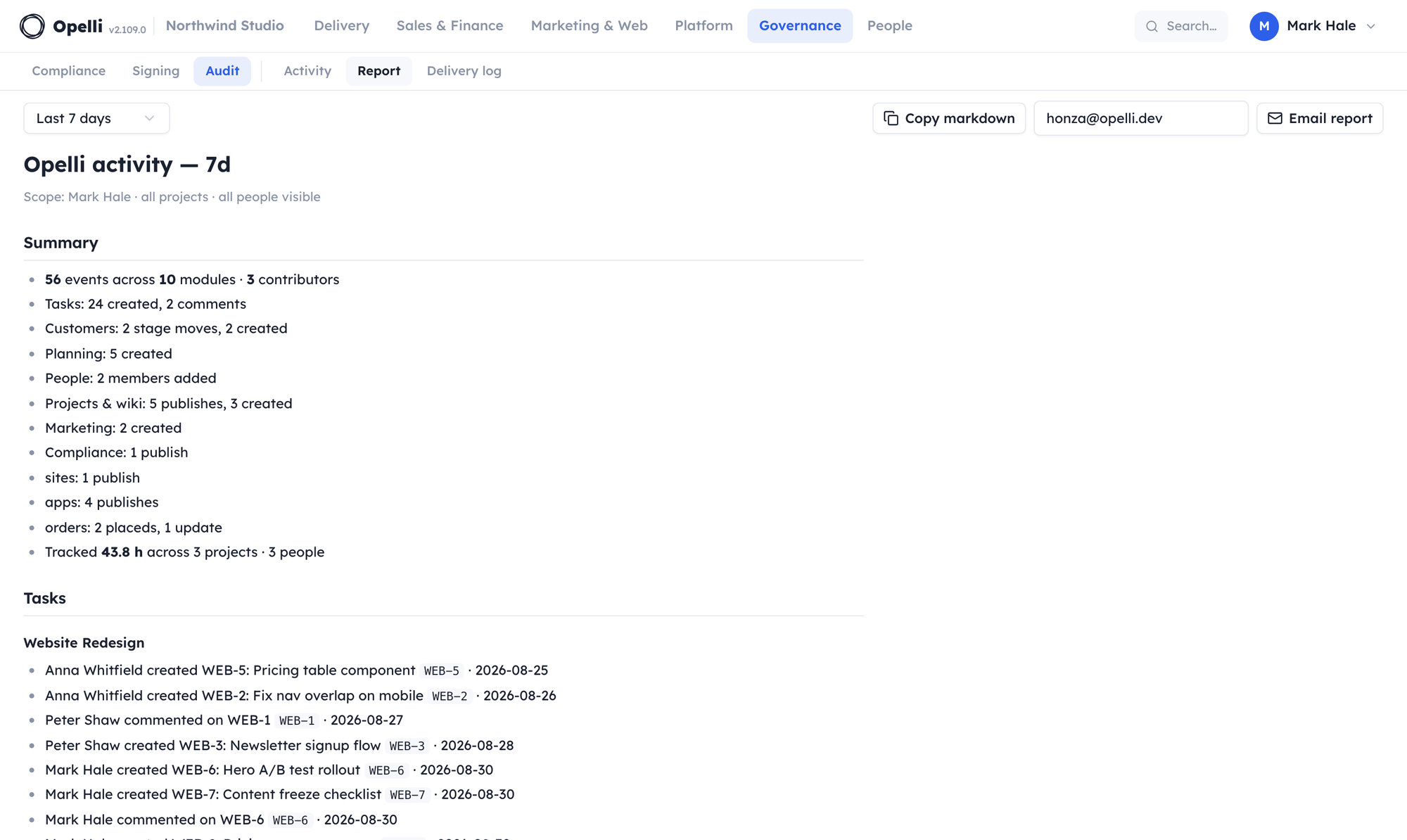The height and width of the screenshot is (840, 1407).
Task: Click 'Tracked 43.8 h across 3 projects' line
Action: point(184,552)
